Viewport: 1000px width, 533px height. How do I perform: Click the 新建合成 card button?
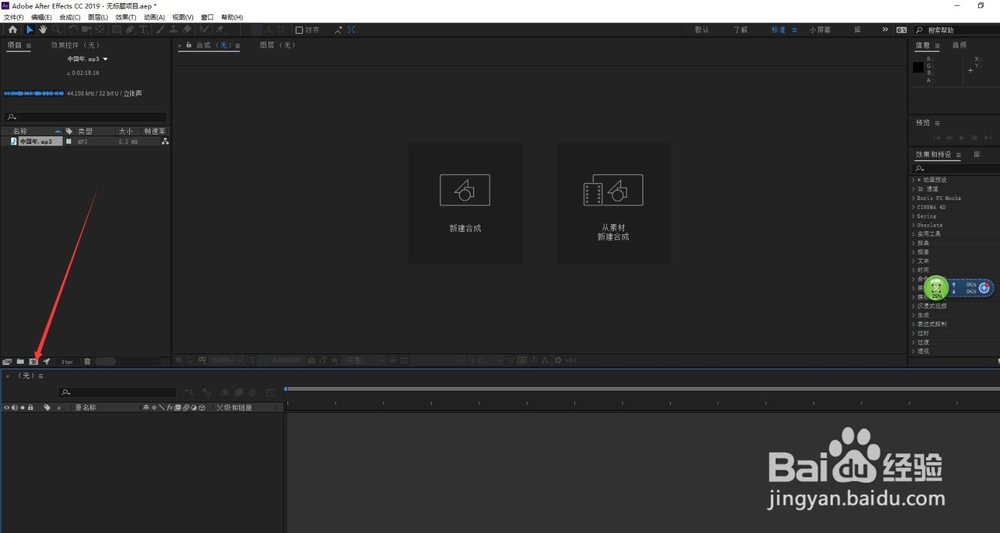point(465,203)
